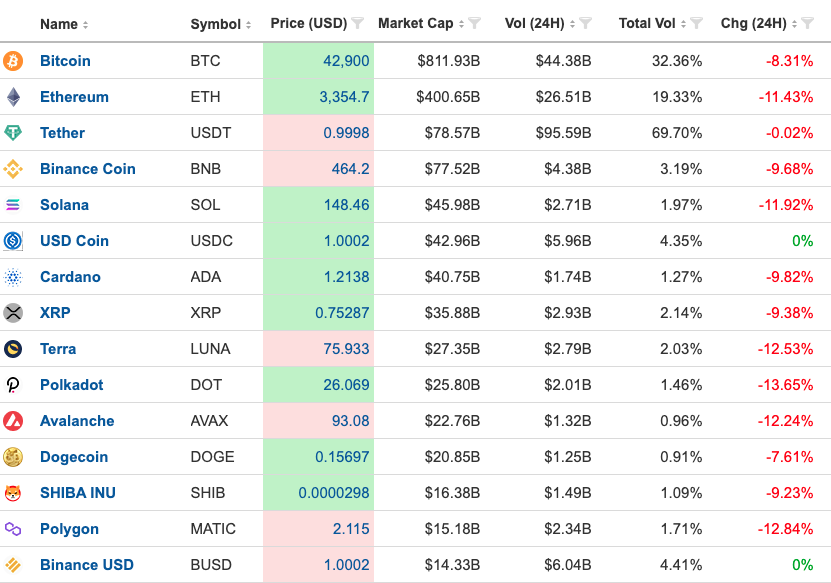Click Avalanche change -12.24%

(785, 421)
